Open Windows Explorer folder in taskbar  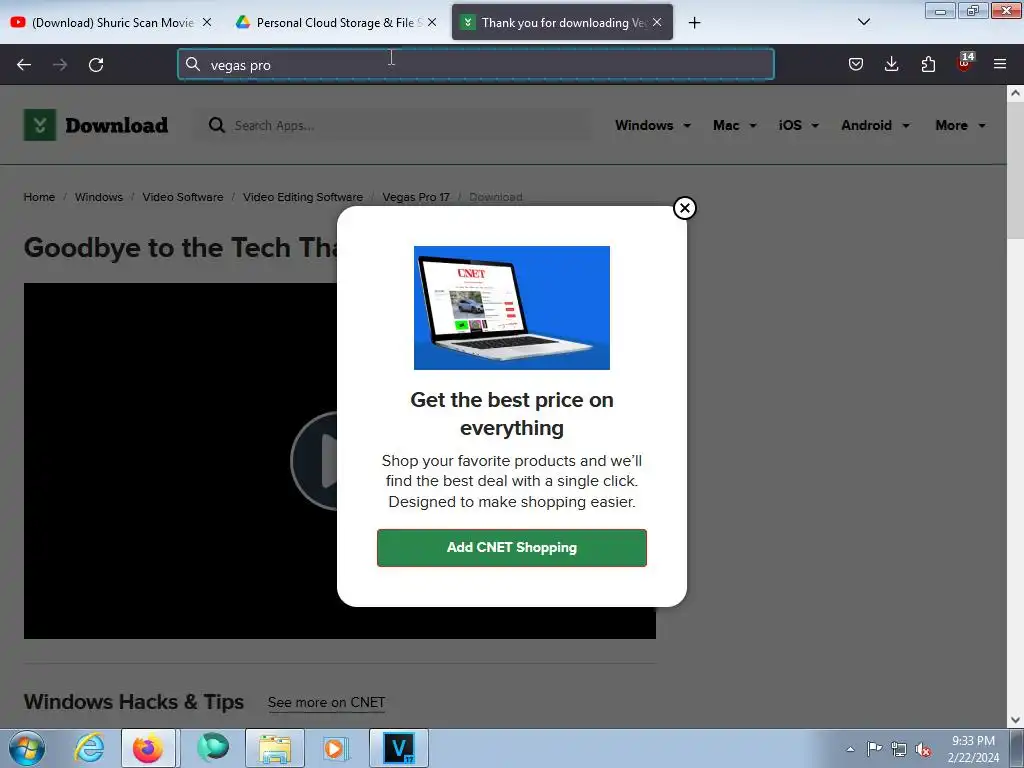[x=275, y=748]
